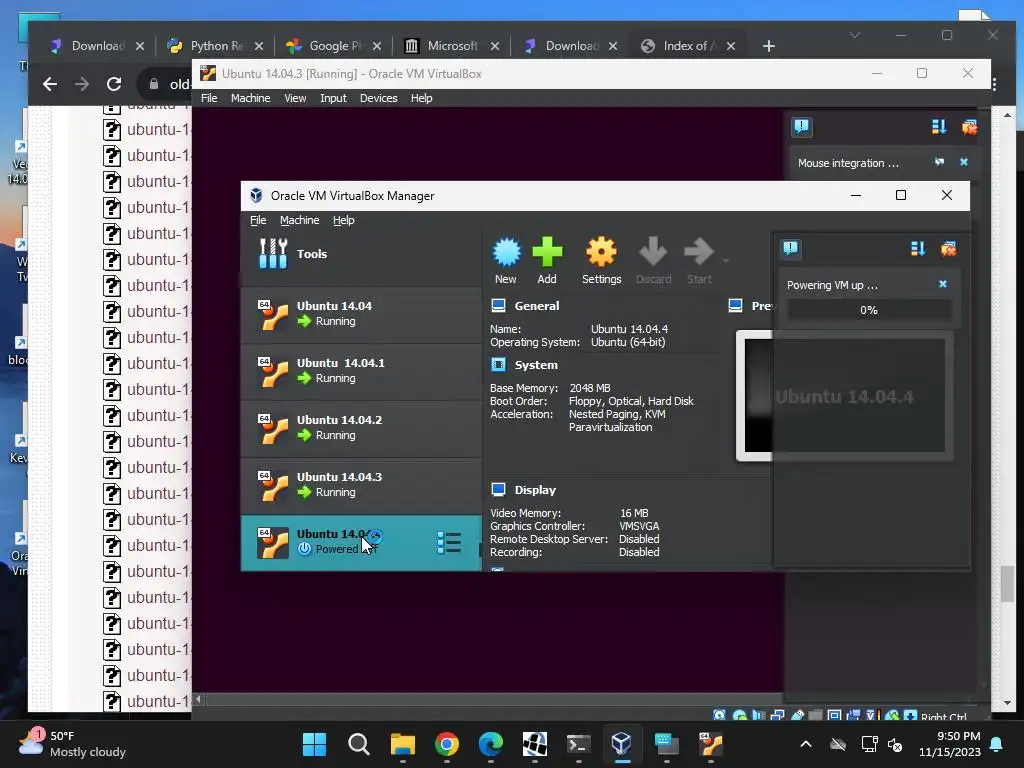Close the Python Re Chrome tab
Image resolution: width=1024 pixels, height=768 pixels.
259,46
